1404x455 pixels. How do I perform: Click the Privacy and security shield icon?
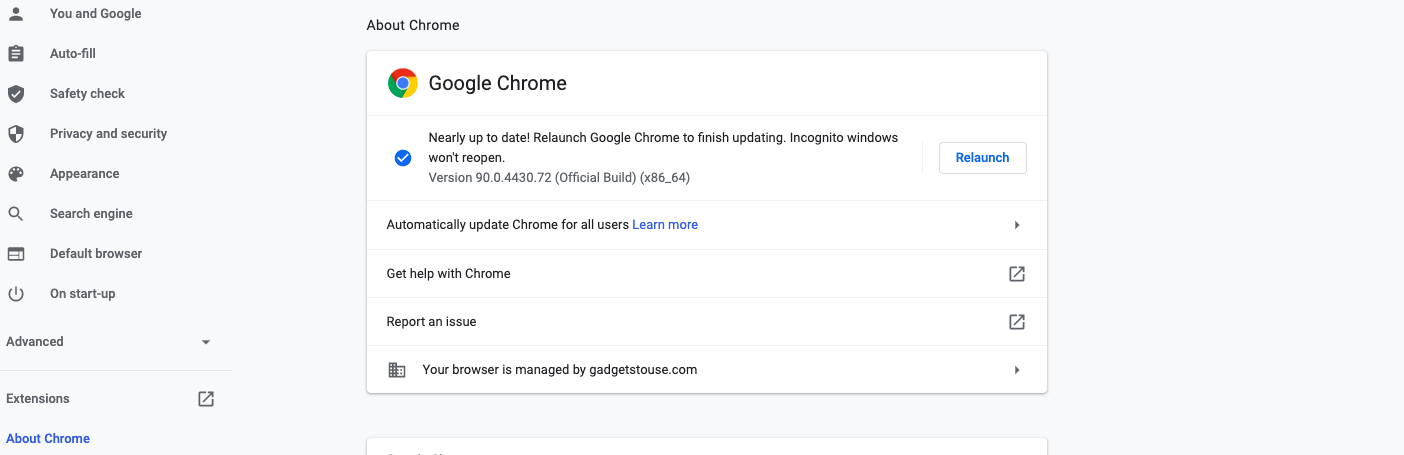(x=15, y=134)
